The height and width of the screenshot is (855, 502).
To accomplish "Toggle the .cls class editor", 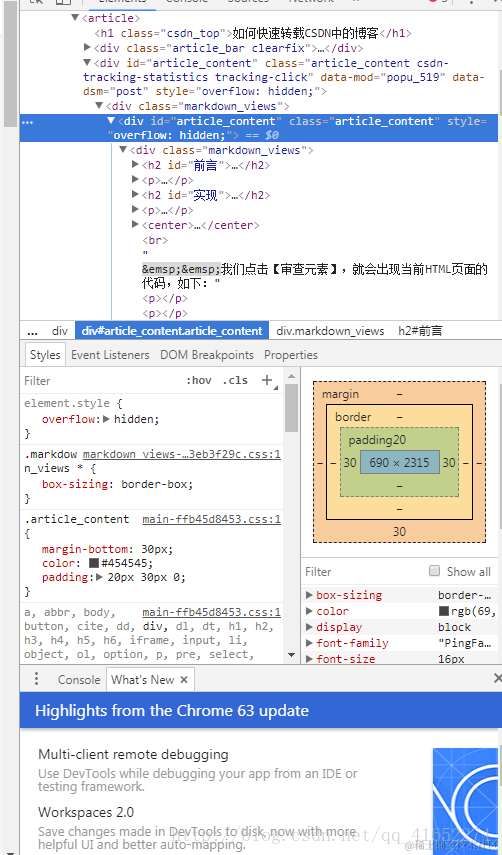I will tap(235, 380).
